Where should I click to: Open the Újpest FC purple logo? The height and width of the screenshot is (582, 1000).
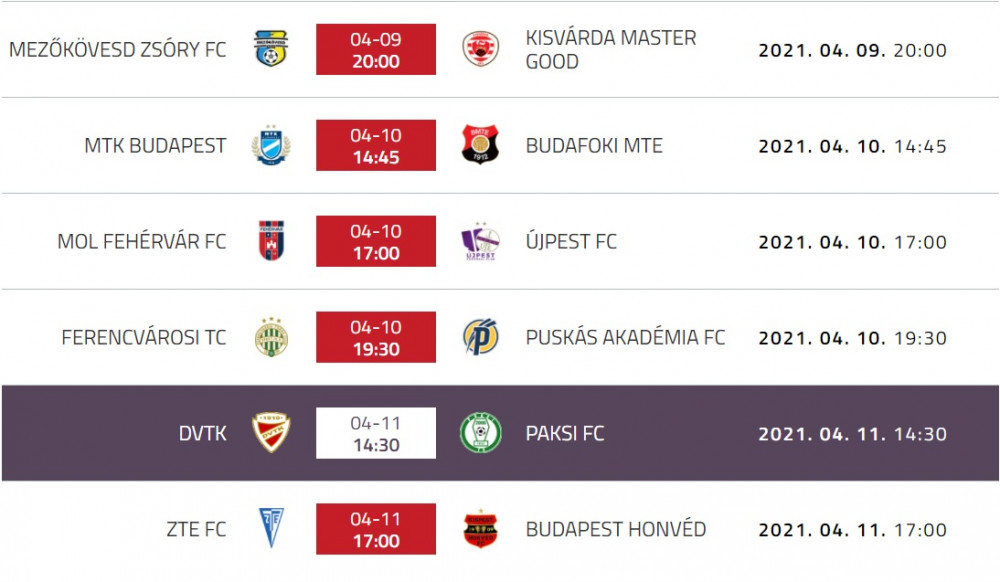480,241
